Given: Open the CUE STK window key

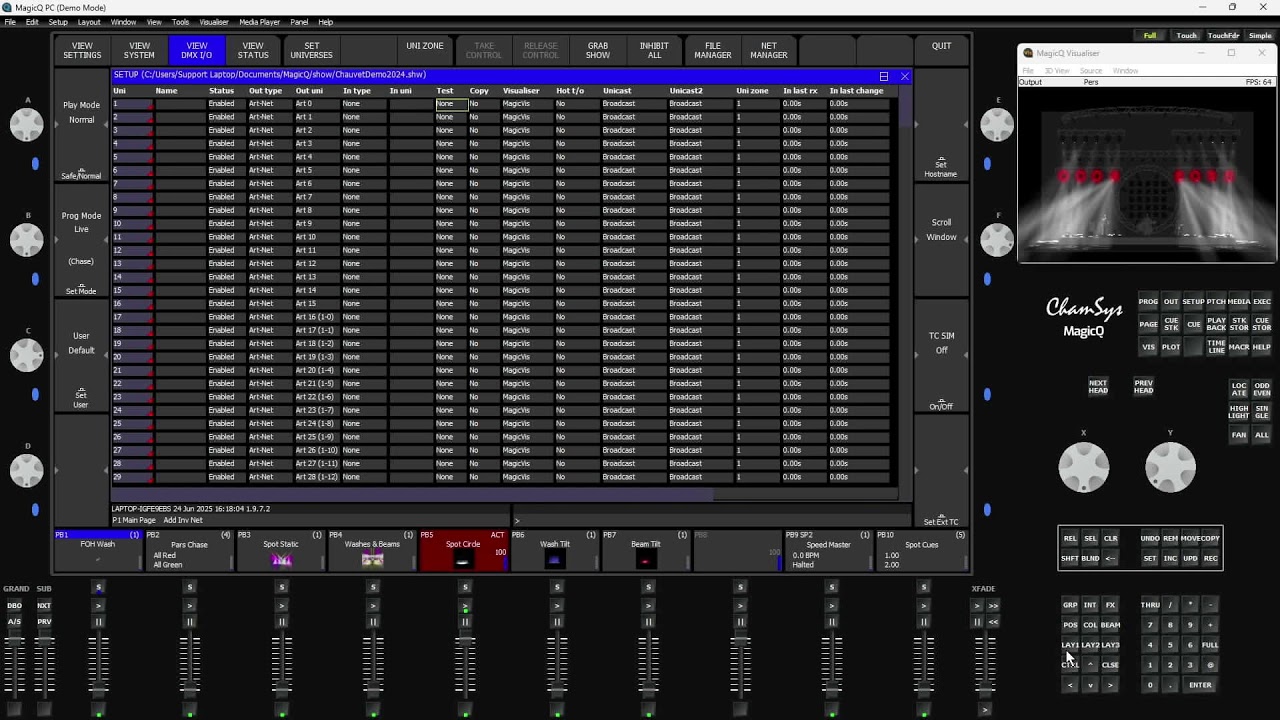Looking at the screenshot, I should click(1170, 324).
